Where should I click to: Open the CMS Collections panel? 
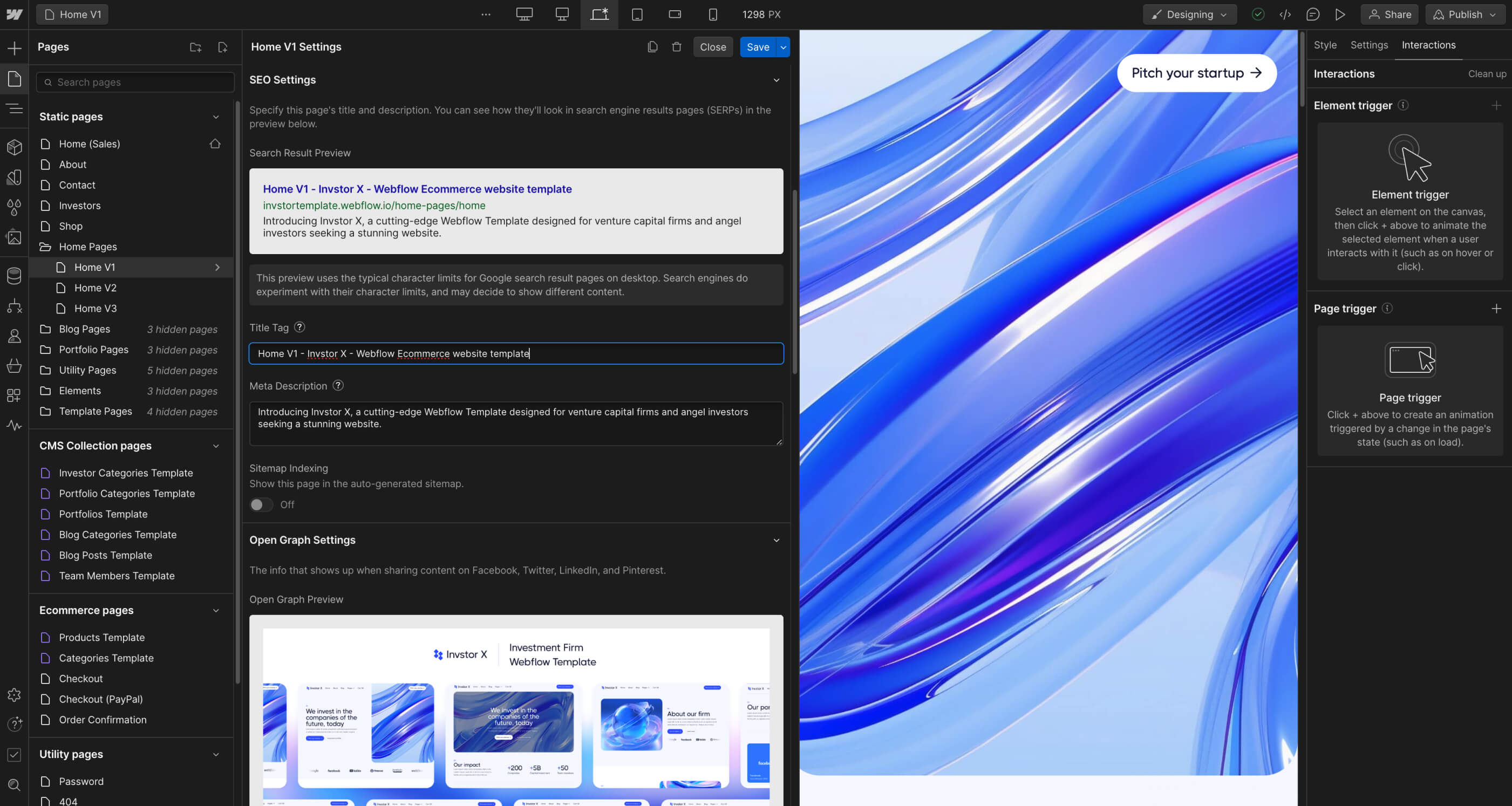[x=14, y=275]
